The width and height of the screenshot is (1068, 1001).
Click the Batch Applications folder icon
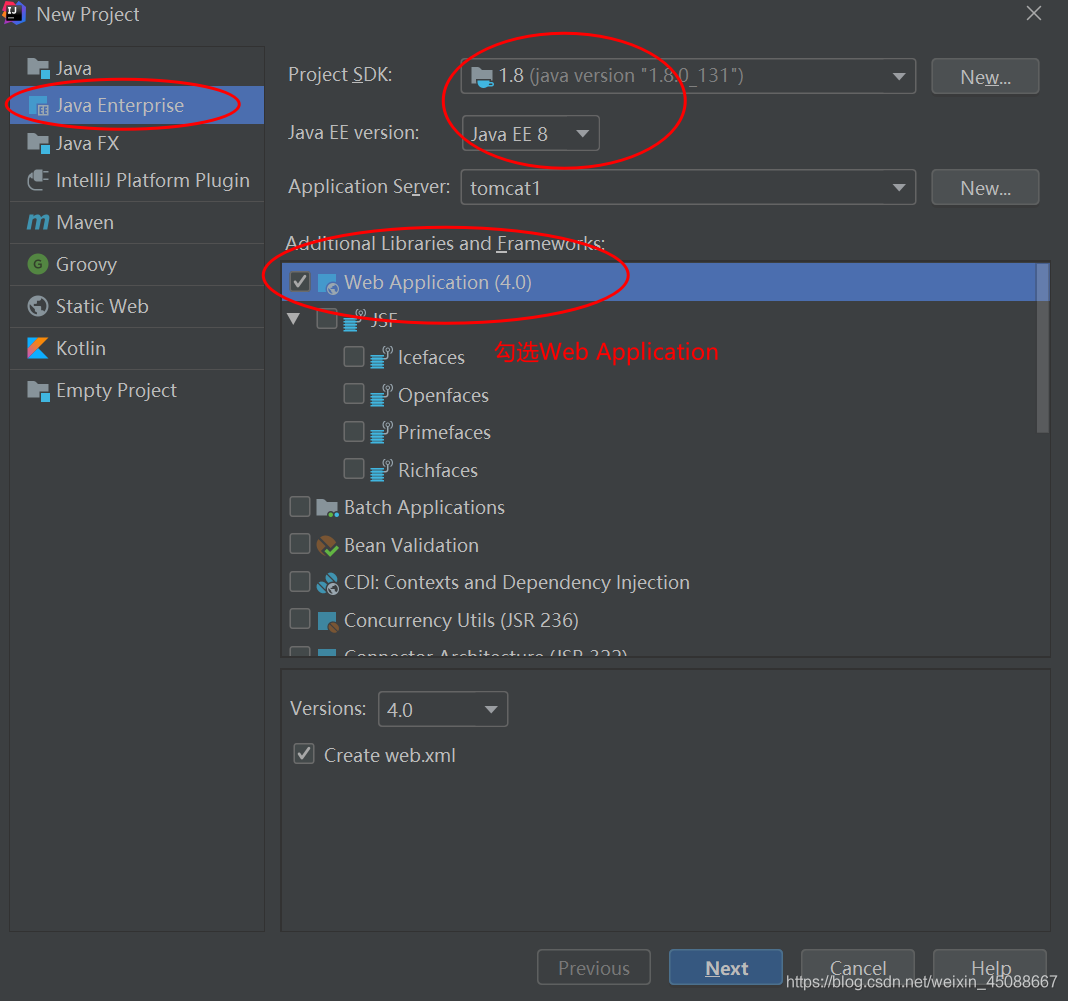[328, 508]
